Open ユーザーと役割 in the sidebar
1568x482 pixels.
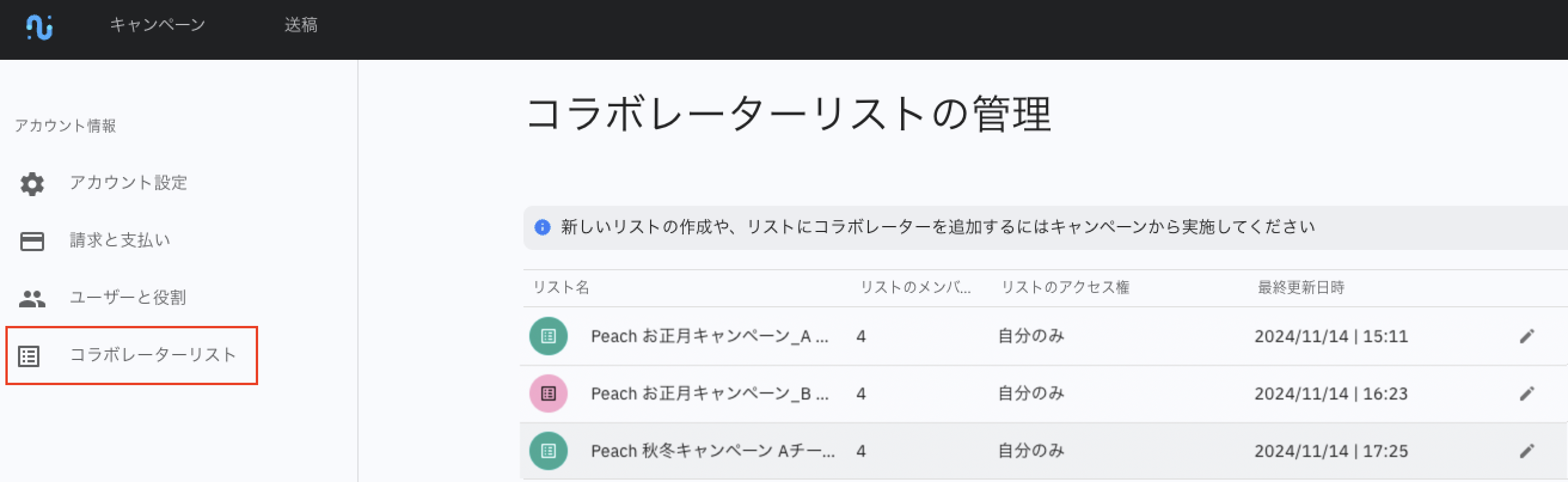127,298
